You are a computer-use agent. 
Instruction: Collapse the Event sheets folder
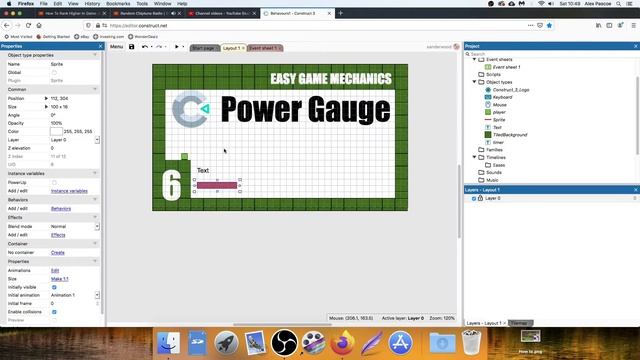474,60
